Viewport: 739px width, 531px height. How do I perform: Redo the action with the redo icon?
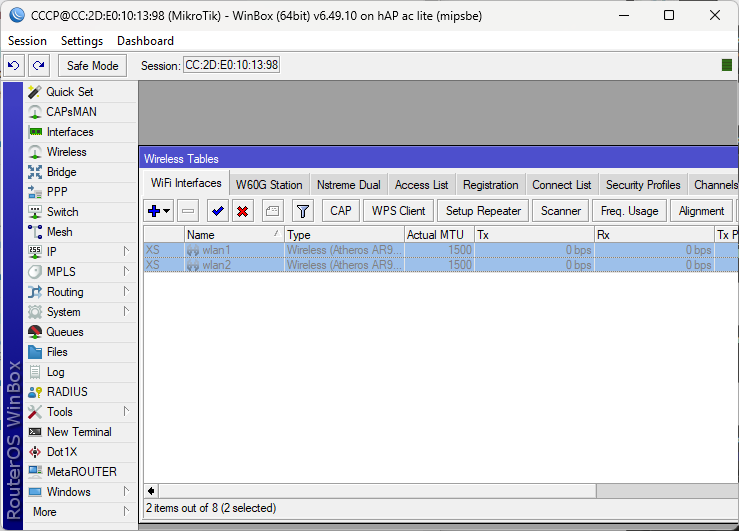pos(39,65)
